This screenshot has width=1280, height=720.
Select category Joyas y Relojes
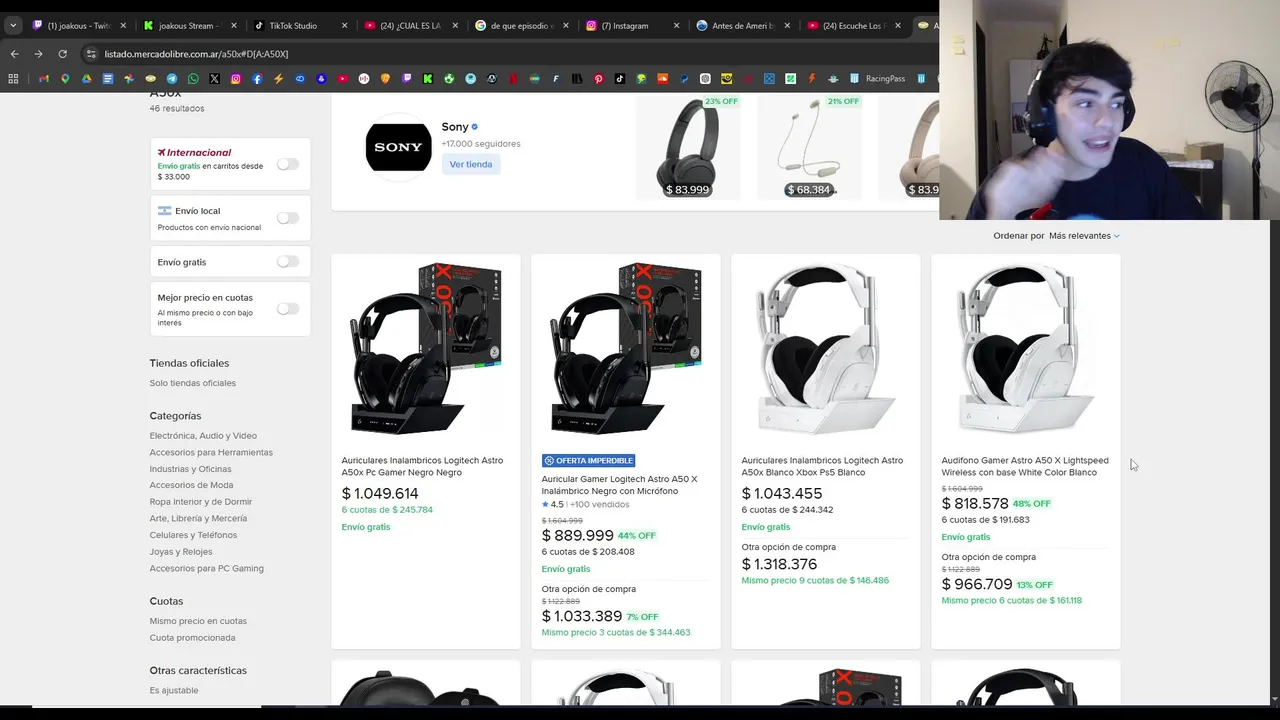181,552
